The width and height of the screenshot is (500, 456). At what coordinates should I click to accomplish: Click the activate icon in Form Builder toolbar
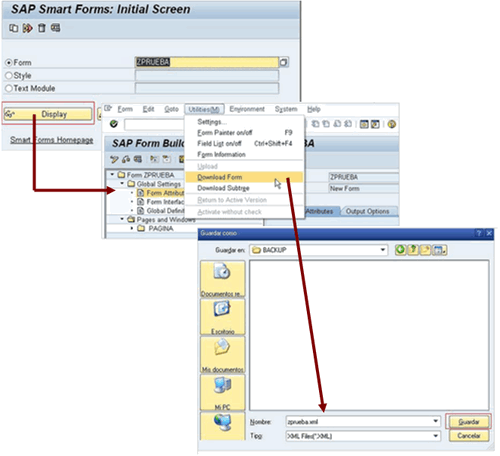pyautogui.click(x=126, y=159)
